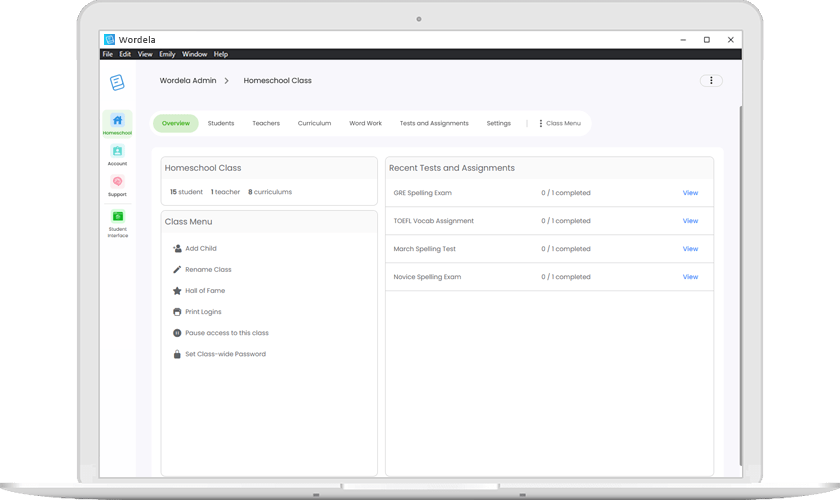Minimize the Wordela window
The image size is (840, 500).
pos(683,40)
